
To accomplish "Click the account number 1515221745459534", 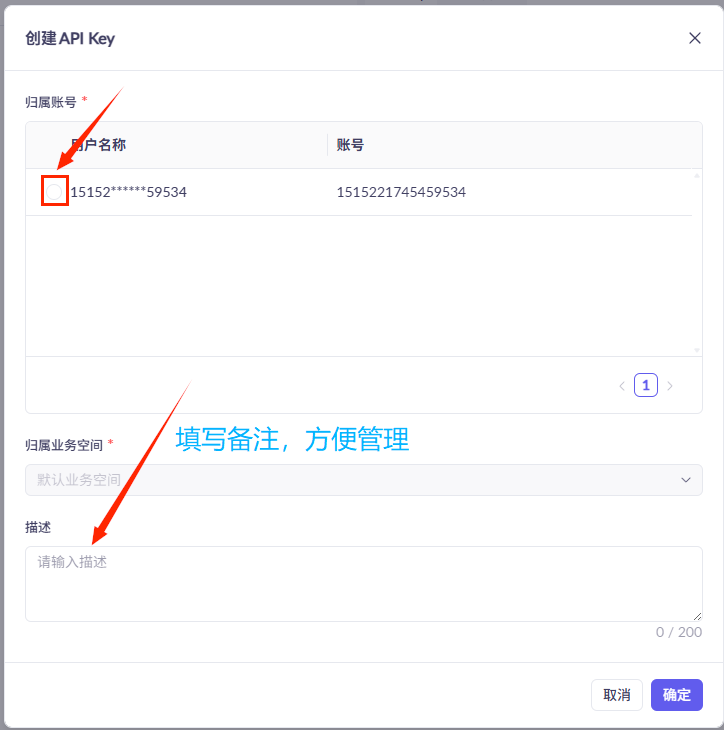I will (x=401, y=192).
